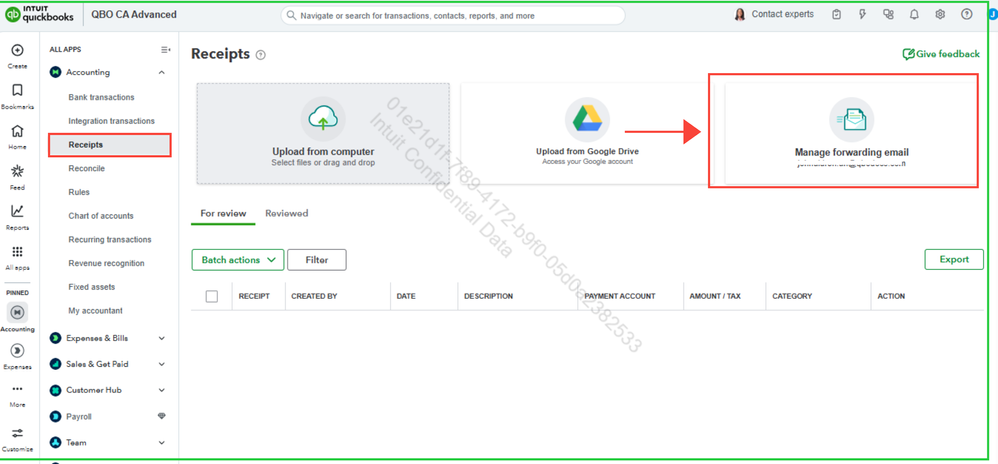This screenshot has width=998, height=464.
Task: Switch to the For review tab
Action: (223, 213)
